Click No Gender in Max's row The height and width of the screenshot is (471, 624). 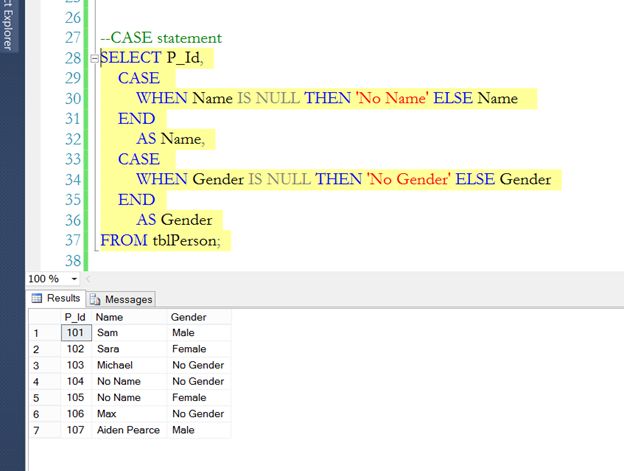(x=198, y=414)
